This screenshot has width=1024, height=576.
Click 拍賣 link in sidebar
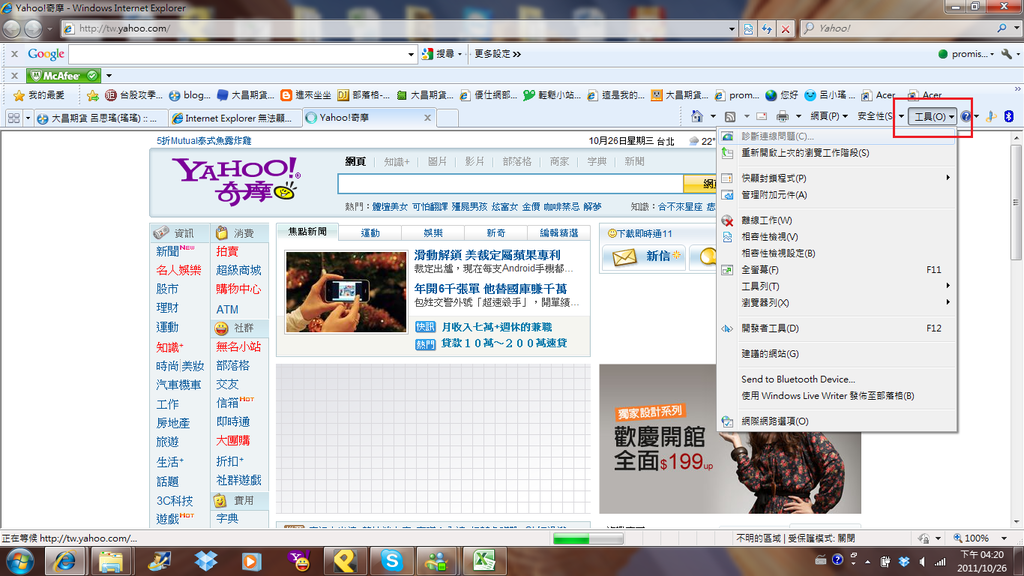click(x=227, y=251)
